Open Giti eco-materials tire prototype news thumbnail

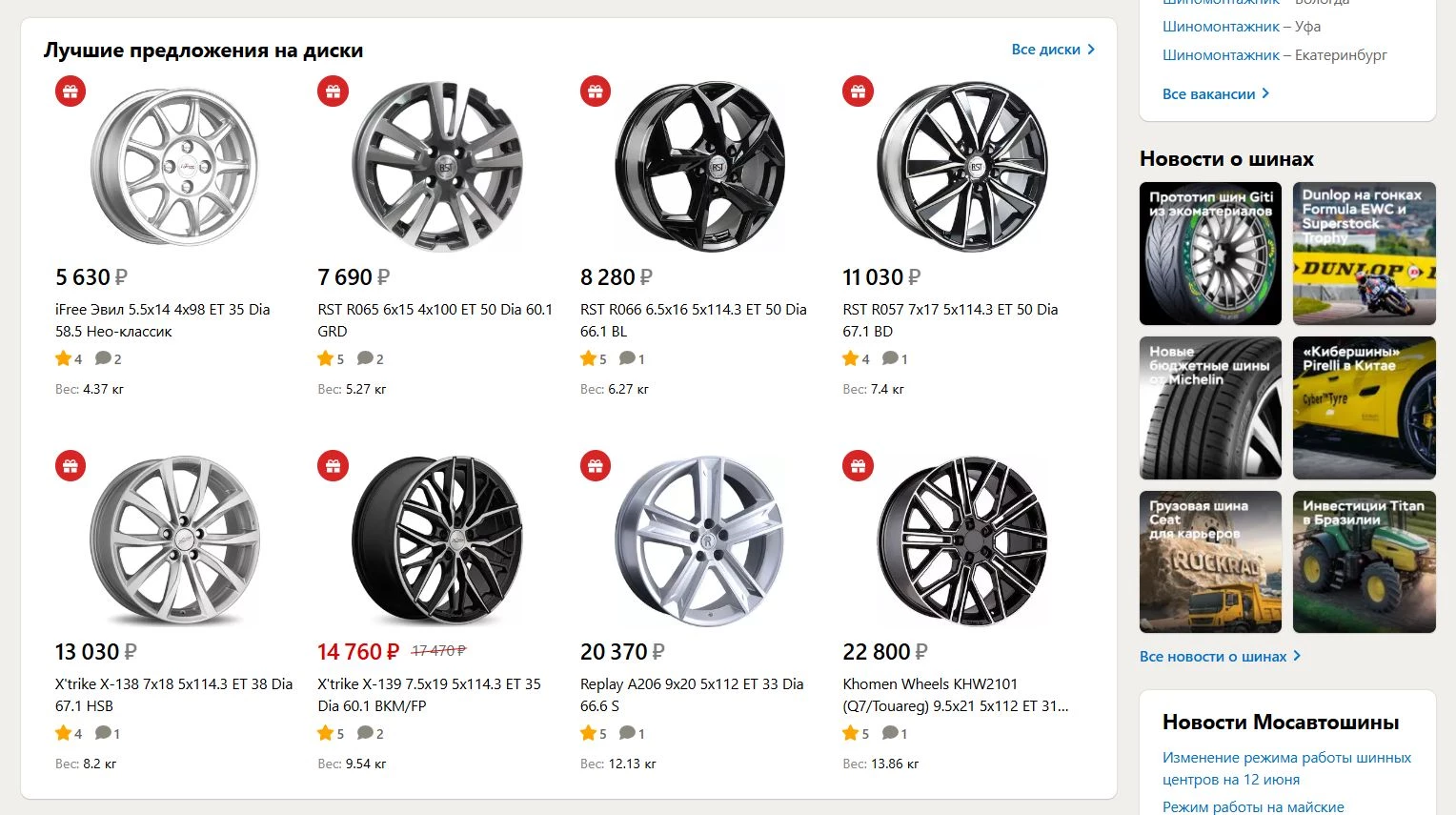tap(1210, 254)
